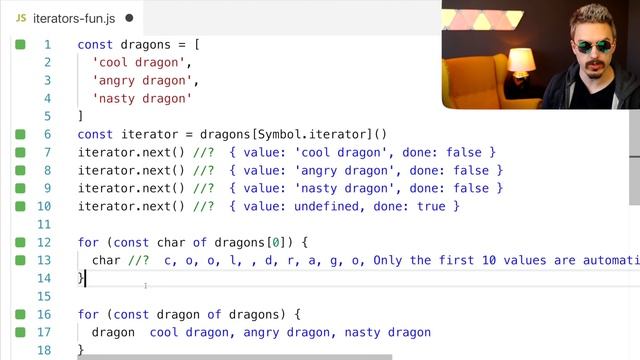Viewport: 640px width, 360px height.
Task: Click 'for (const dragon of dragons)' on line 16
Action: [182, 314]
